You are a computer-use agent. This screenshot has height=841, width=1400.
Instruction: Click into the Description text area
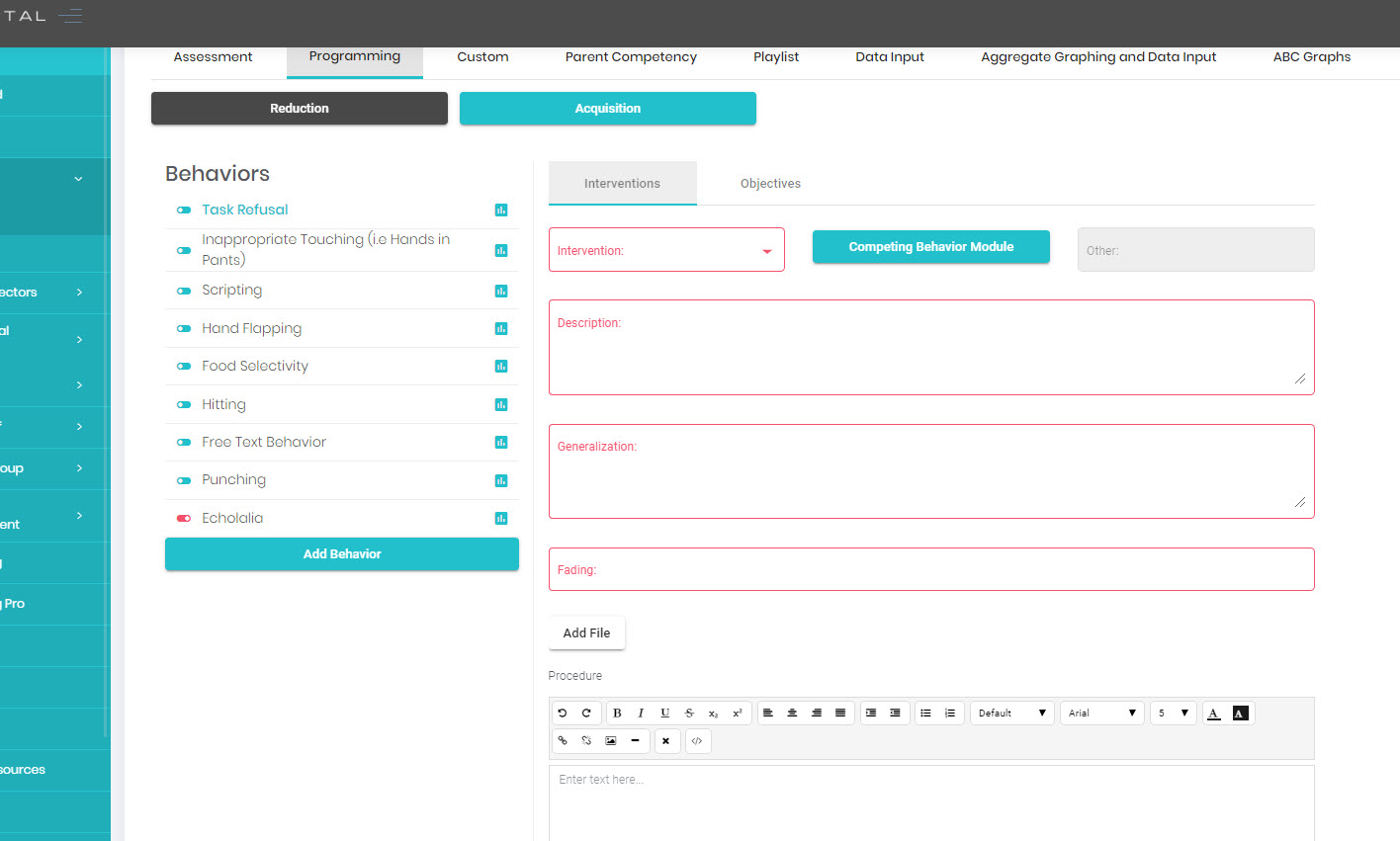click(x=931, y=348)
